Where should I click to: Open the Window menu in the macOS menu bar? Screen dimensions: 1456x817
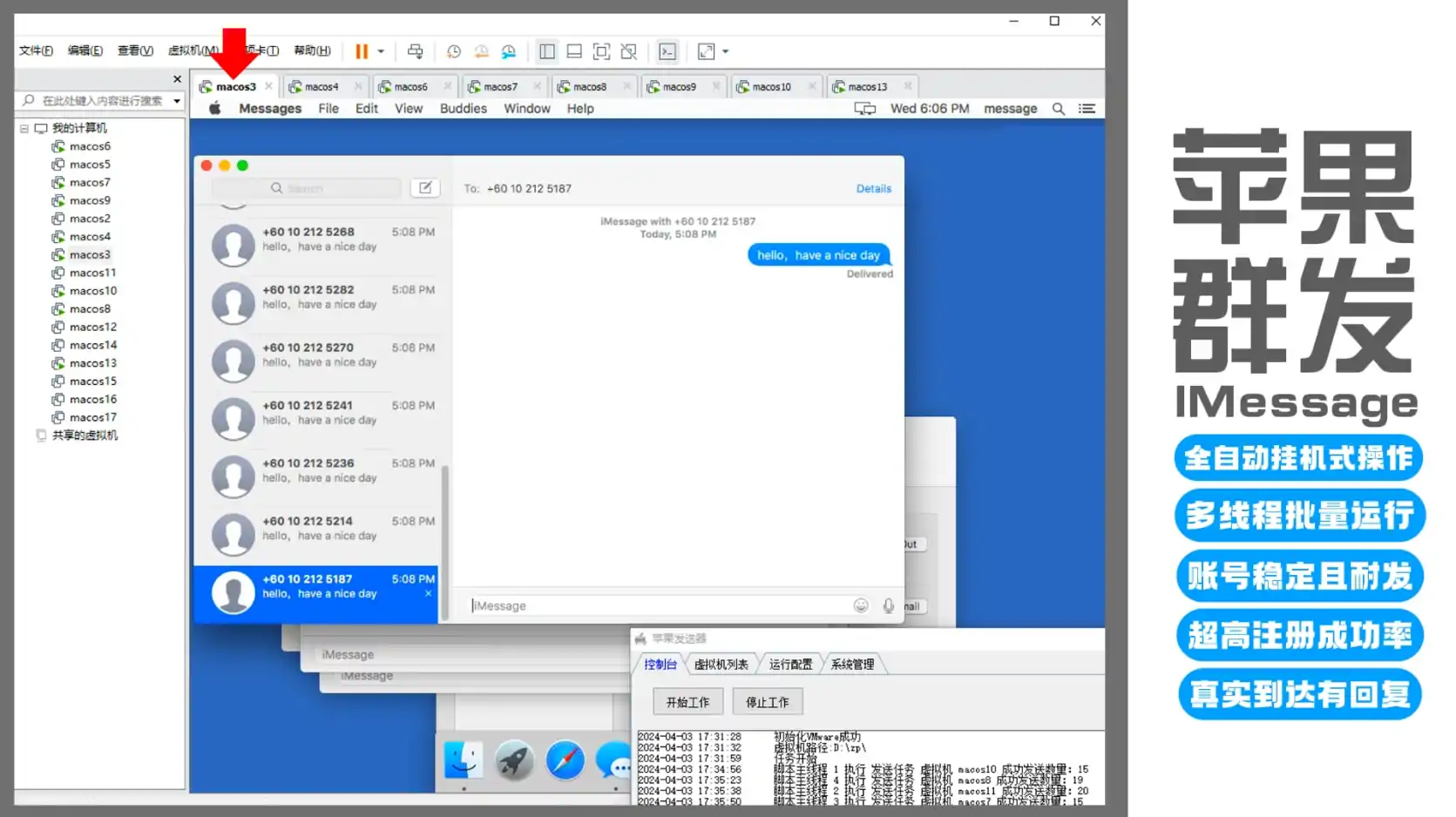coord(527,108)
